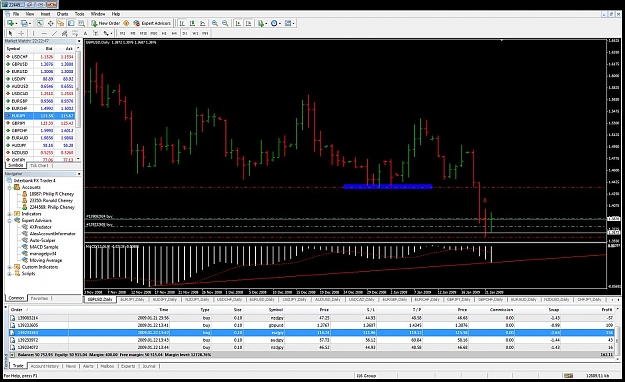Toggle the Market Watch window button

(x=40, y=23)
